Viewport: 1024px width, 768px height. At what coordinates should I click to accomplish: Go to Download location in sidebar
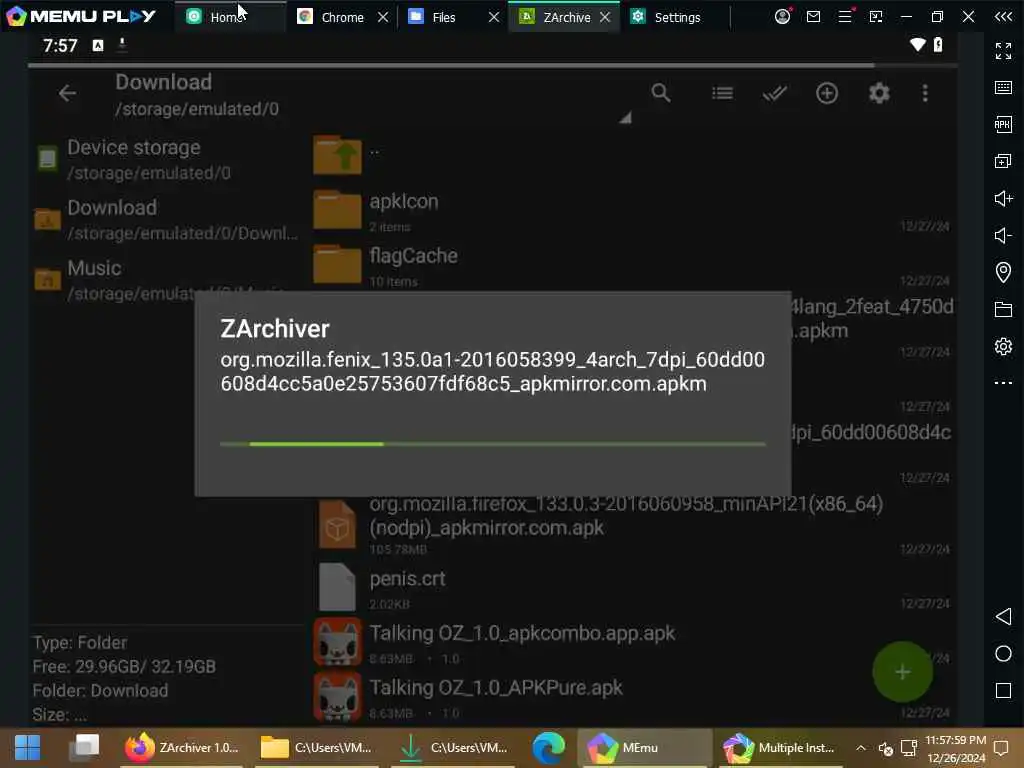[167, 219]
